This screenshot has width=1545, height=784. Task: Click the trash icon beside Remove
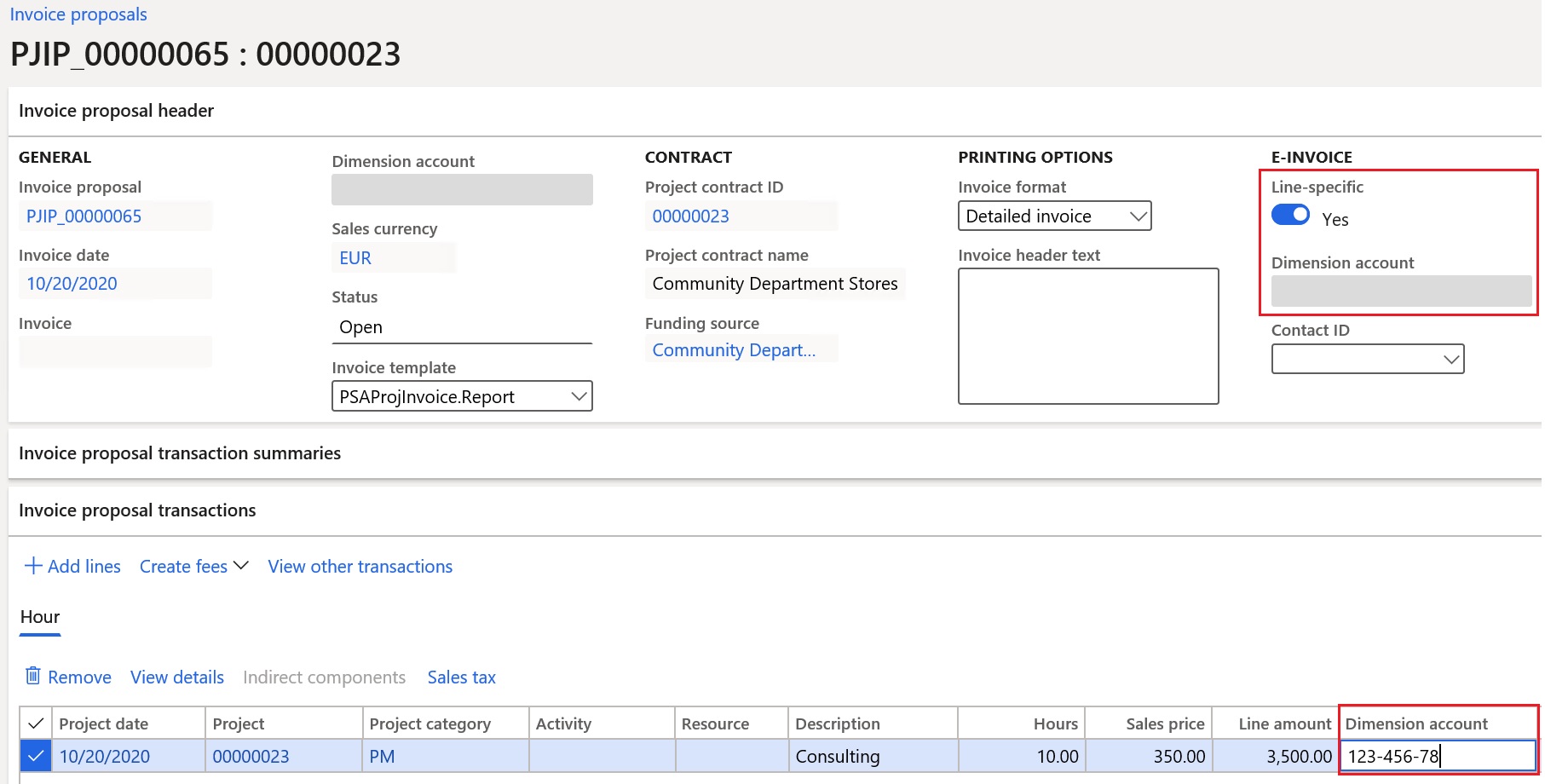point(33,676)
